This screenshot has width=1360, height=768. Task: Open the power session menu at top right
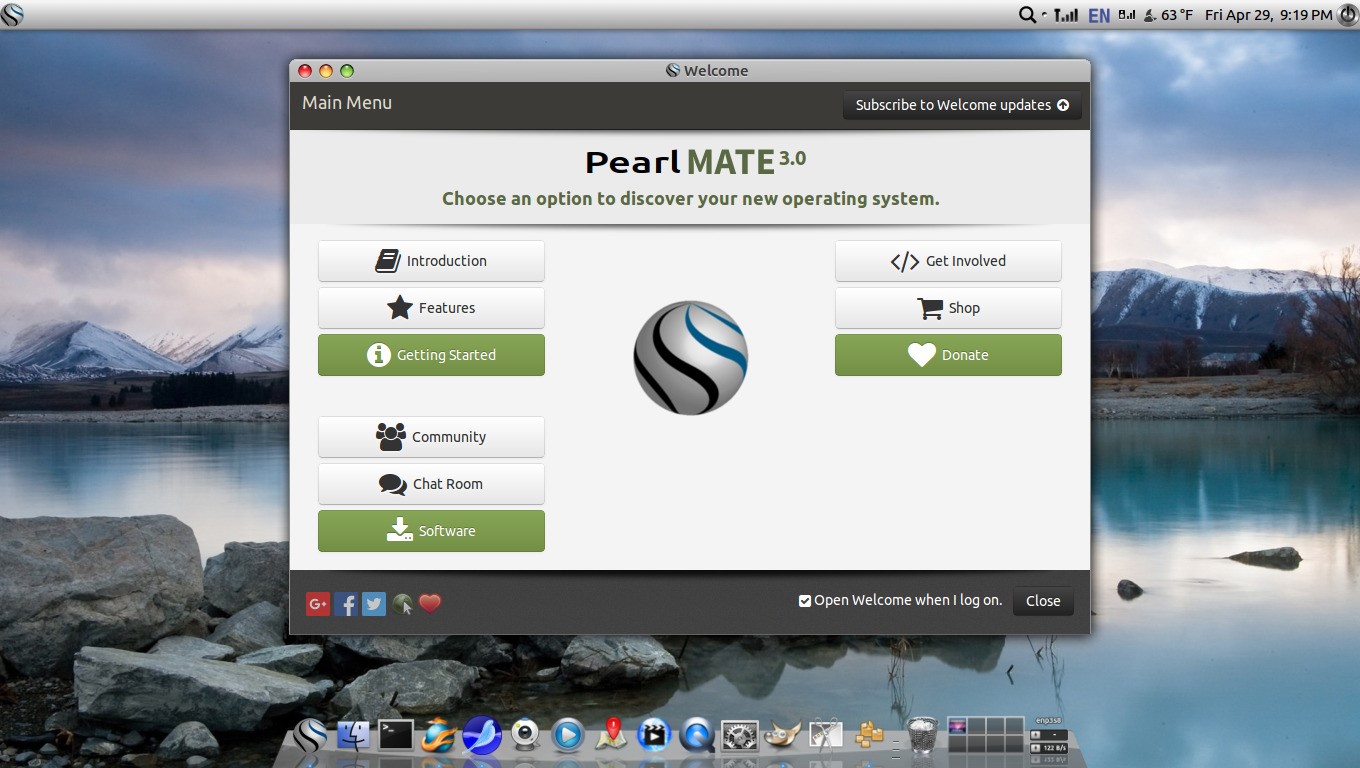point(1347,15)
